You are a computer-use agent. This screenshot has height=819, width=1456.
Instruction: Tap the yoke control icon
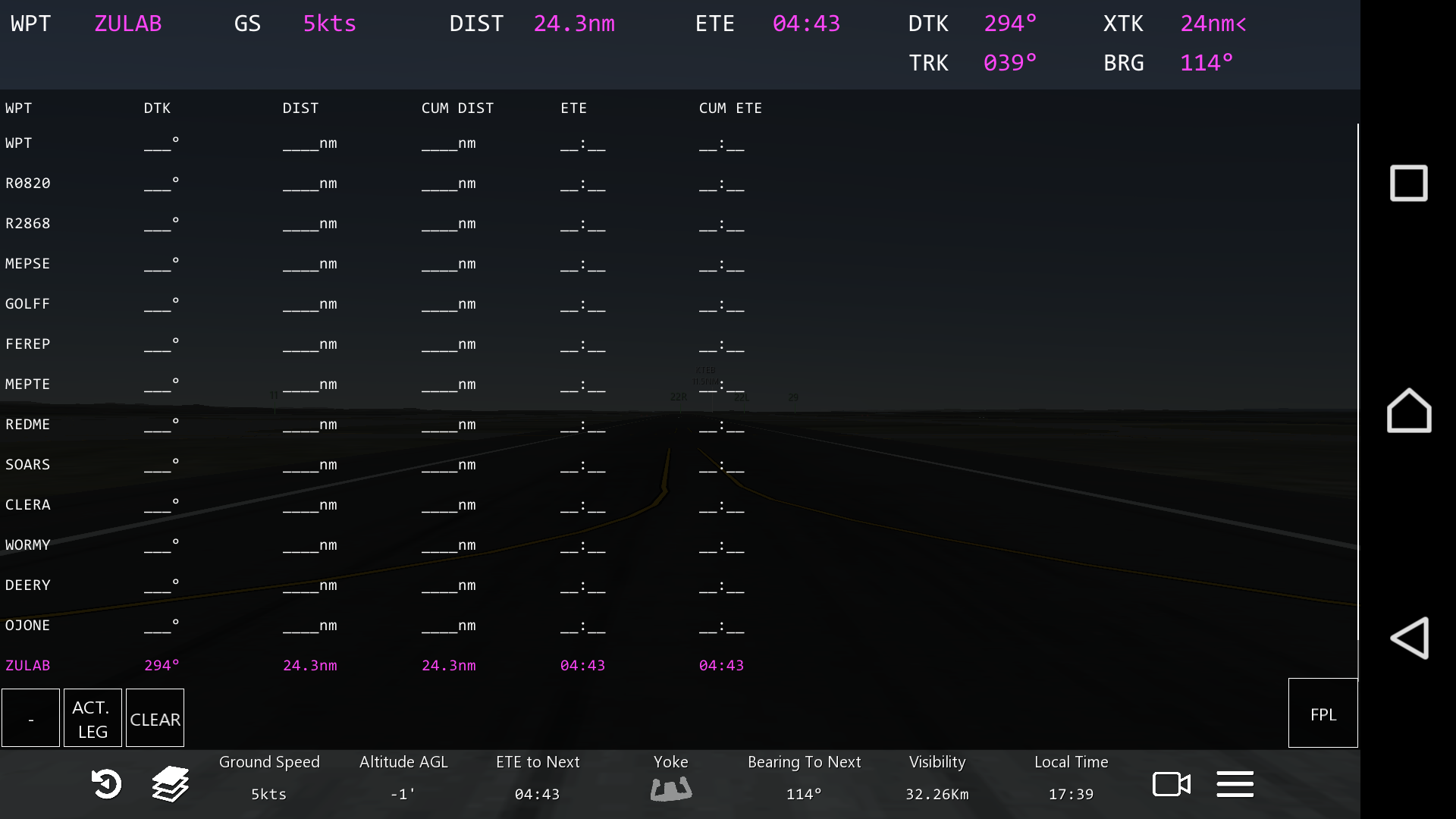coord(670,789)
